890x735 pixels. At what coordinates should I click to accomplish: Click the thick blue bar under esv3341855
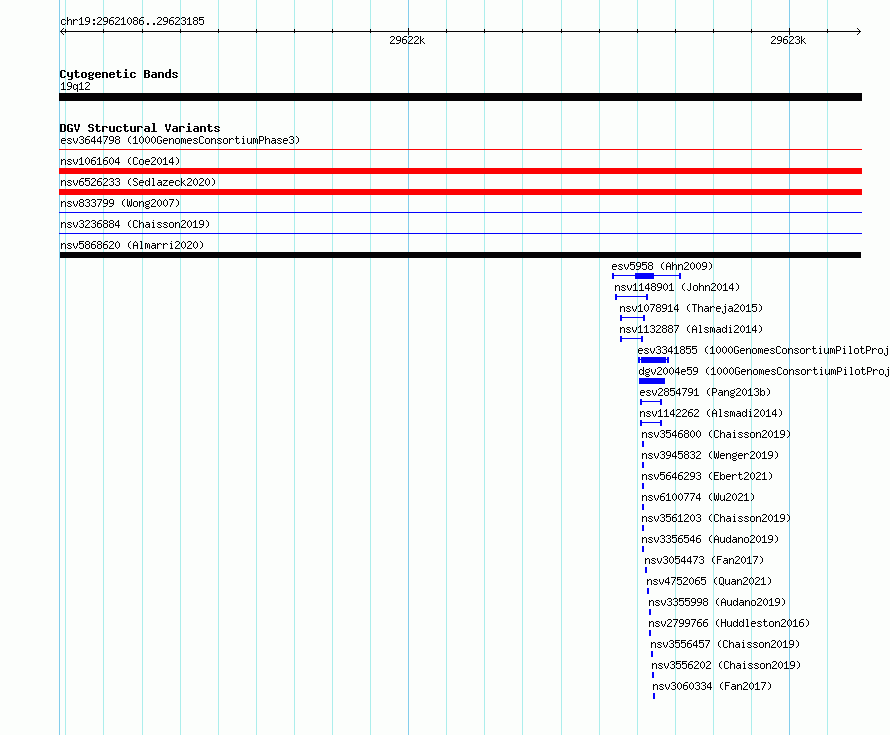point(653,360)
